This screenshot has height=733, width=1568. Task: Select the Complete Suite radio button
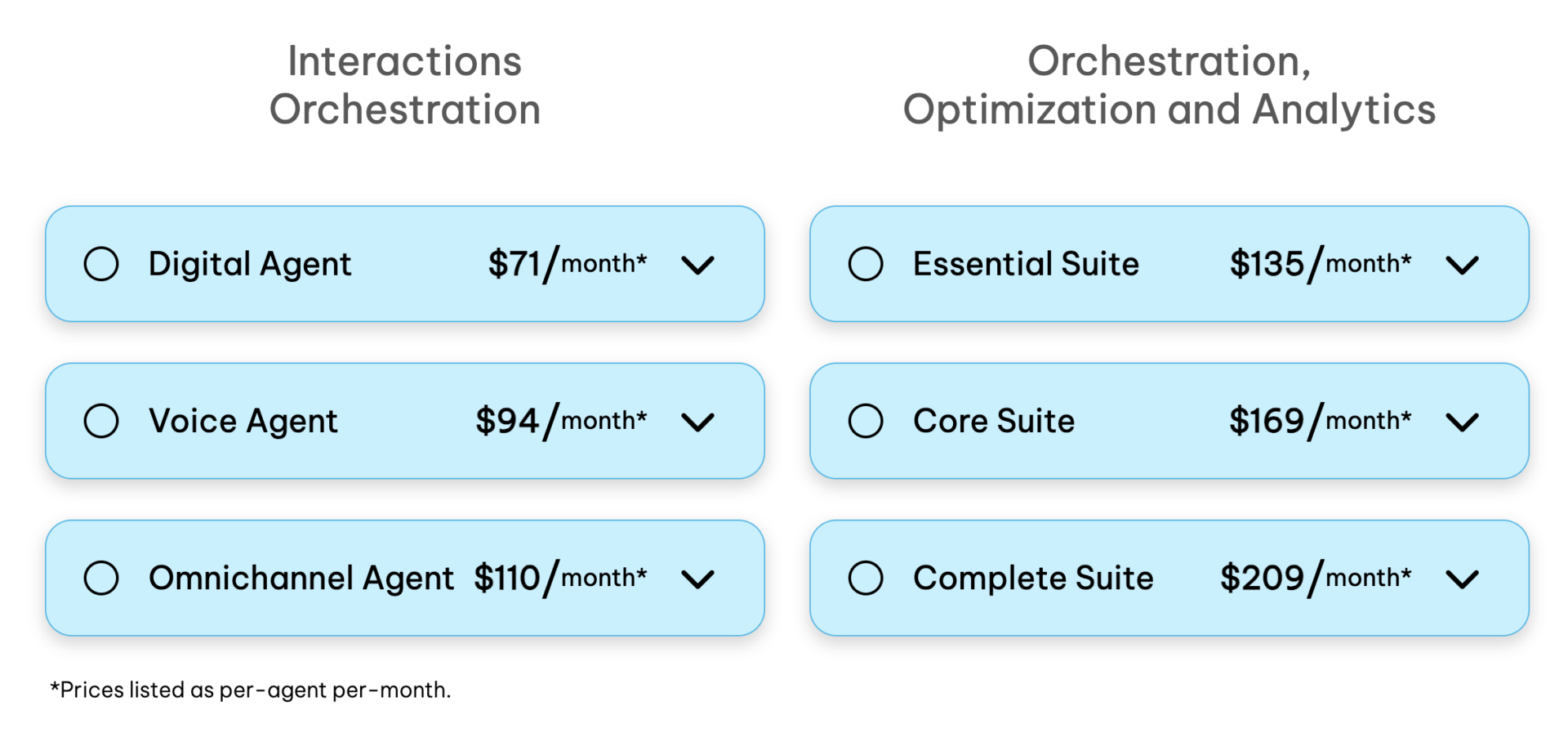point(866,578)
